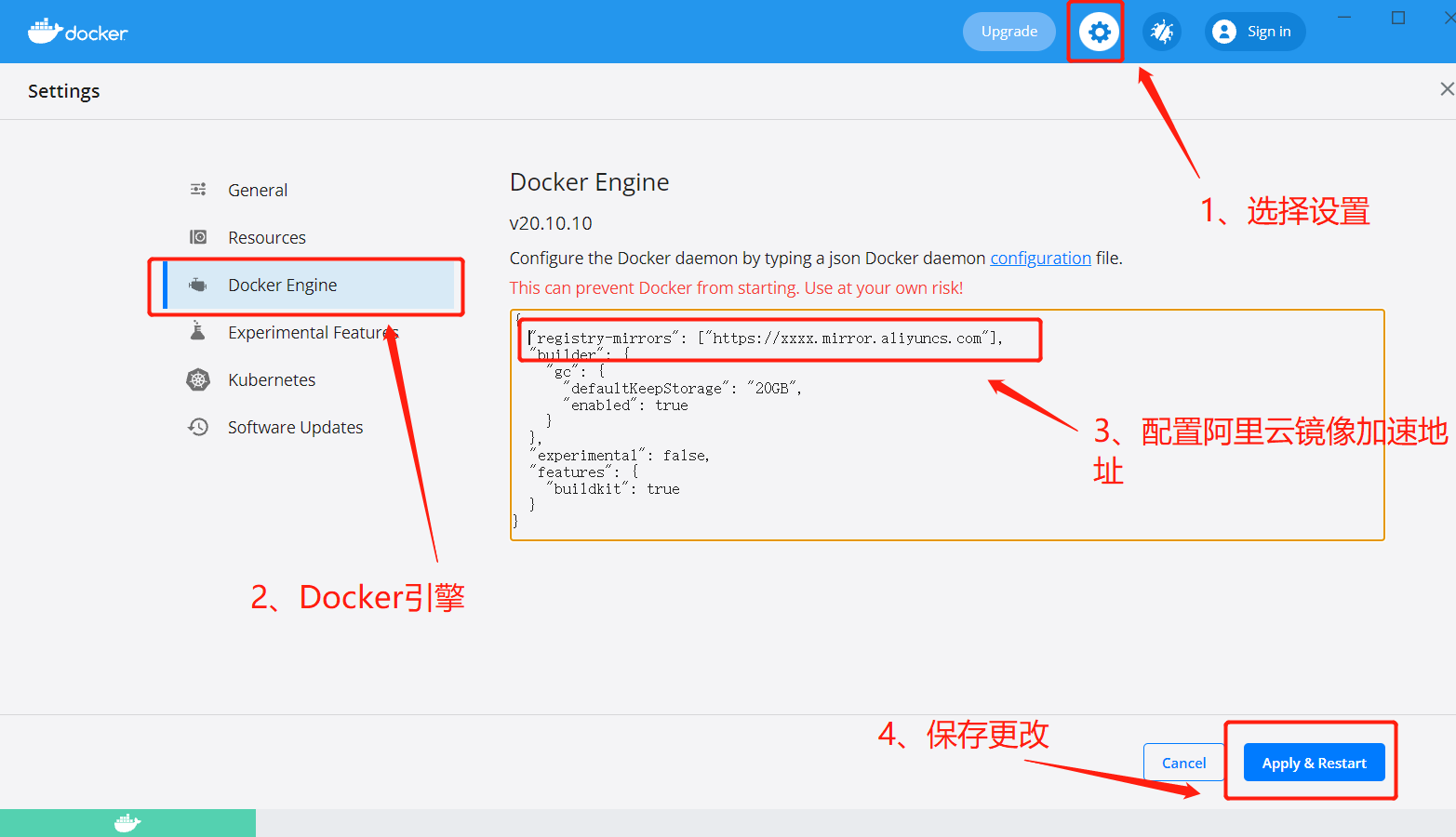Click the Settings title text
The height and width of the screenshot is (837, 1456).
[x=63, y=91]
